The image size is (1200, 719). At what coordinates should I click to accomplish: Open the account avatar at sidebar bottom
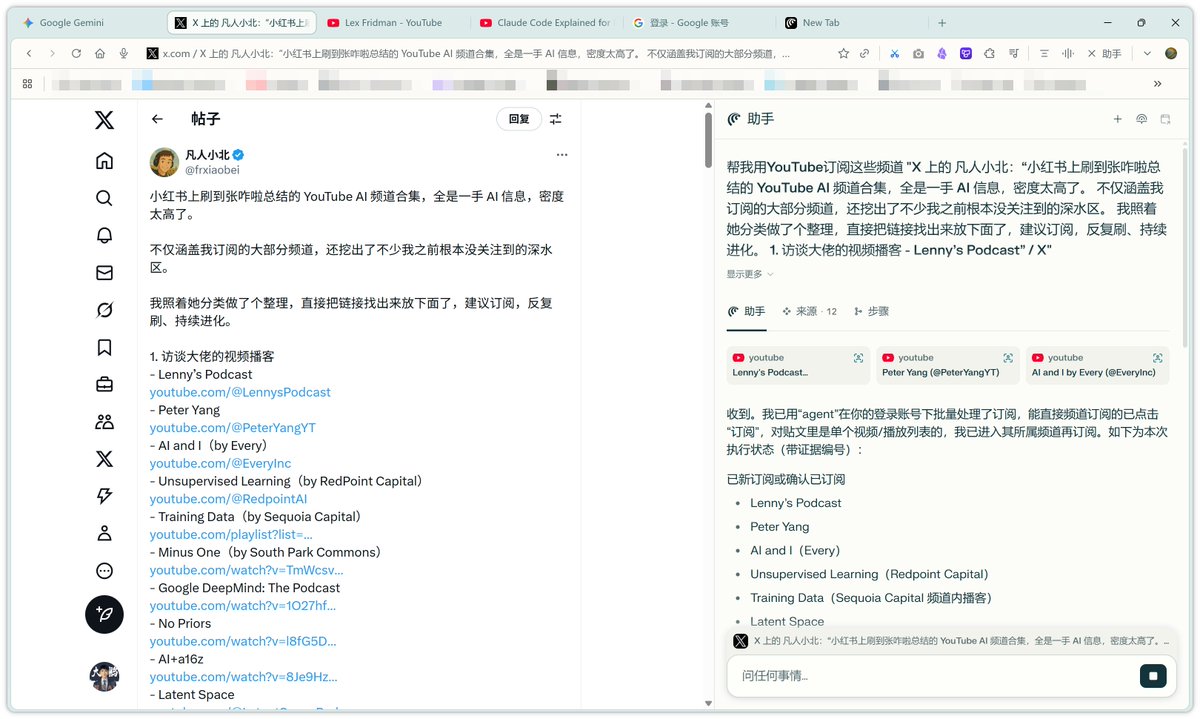(x=104, y=677)
